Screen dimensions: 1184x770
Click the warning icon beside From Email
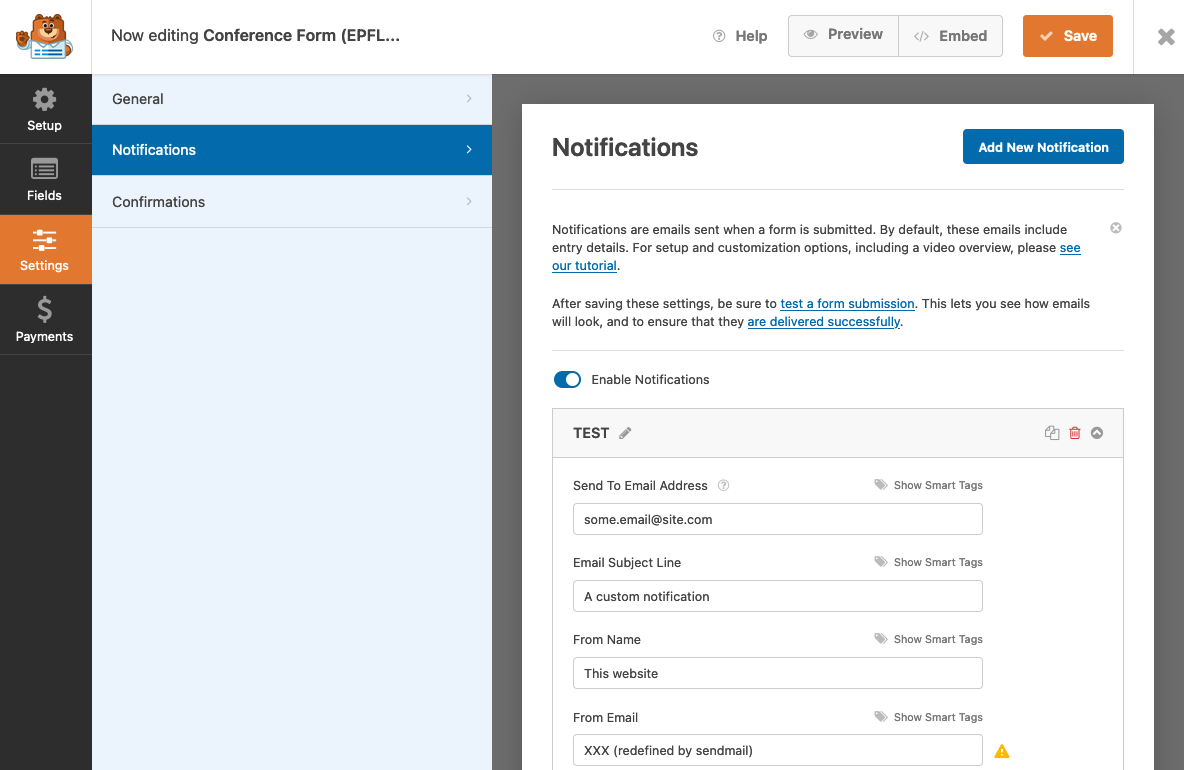point(1002,751)
